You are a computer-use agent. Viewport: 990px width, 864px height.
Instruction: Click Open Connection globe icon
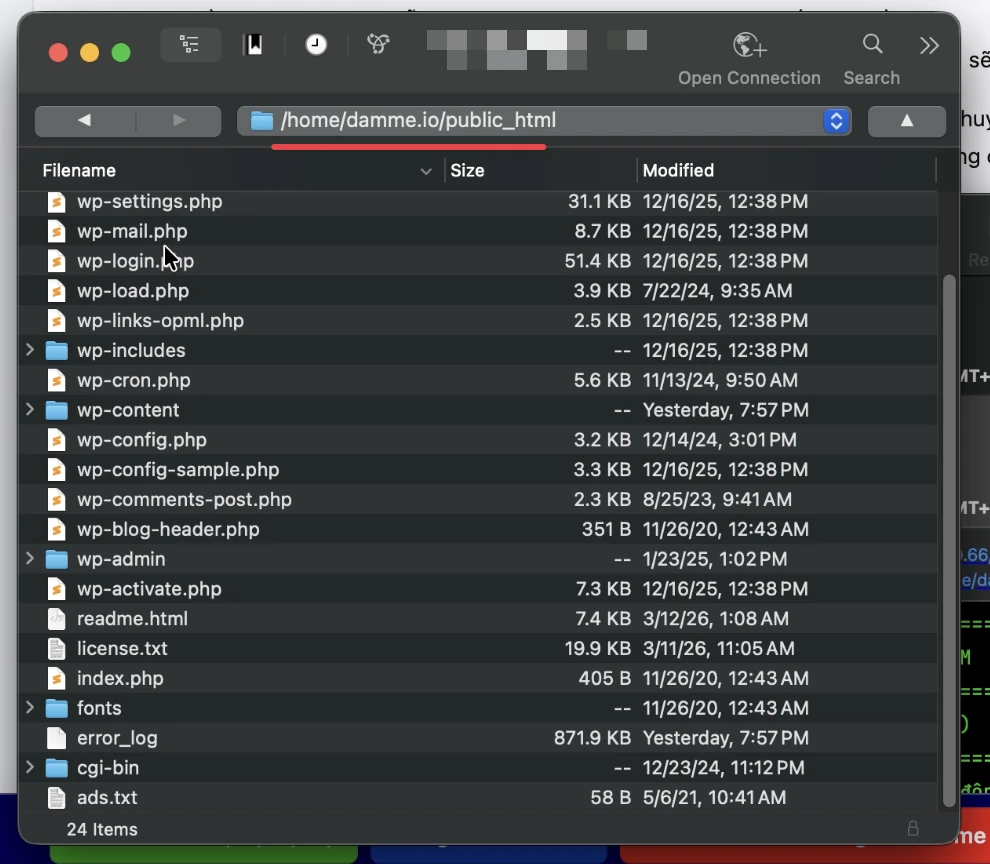pos(749,45)
